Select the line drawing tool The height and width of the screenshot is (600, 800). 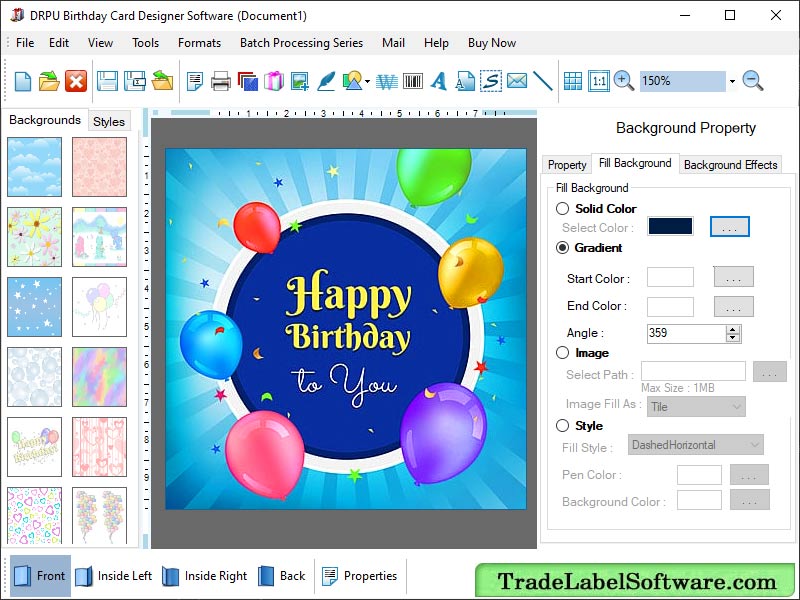click(x=545, y=81)
